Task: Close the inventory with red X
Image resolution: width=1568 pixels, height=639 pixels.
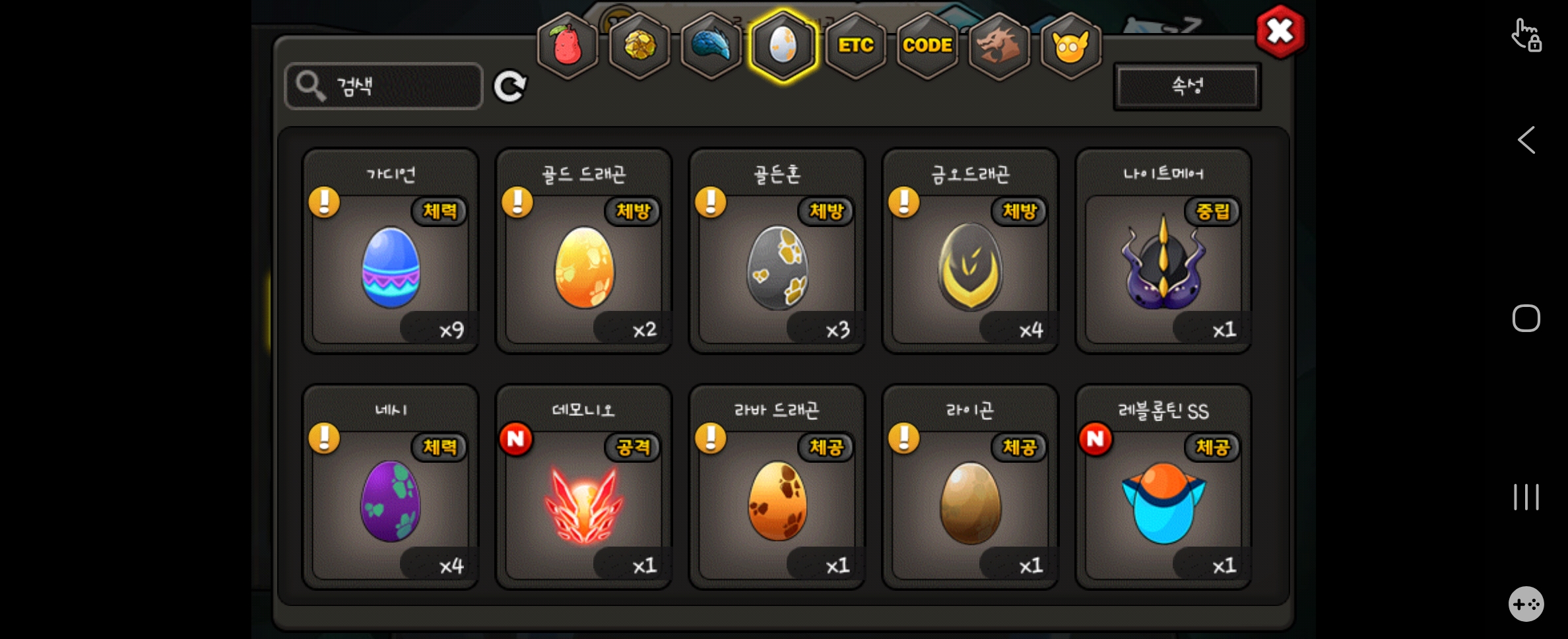Action: click(x=1280, y=32)
